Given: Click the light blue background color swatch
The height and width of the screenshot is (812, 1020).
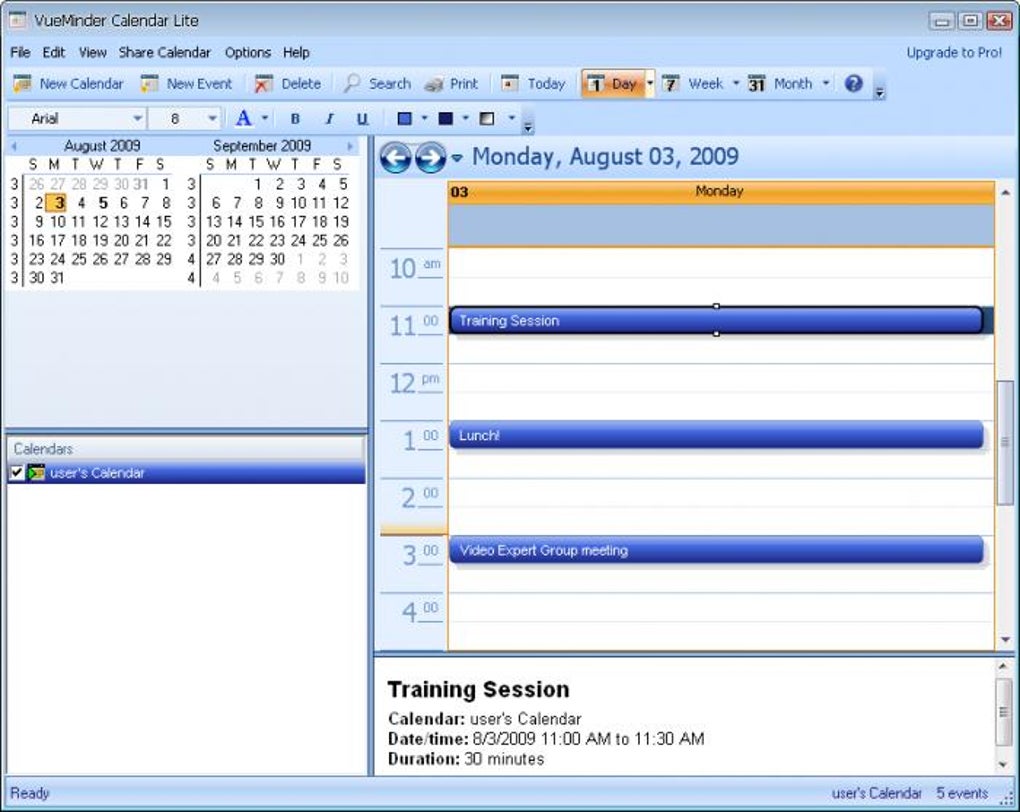Looking at the screenshot, I should point(405,118).
